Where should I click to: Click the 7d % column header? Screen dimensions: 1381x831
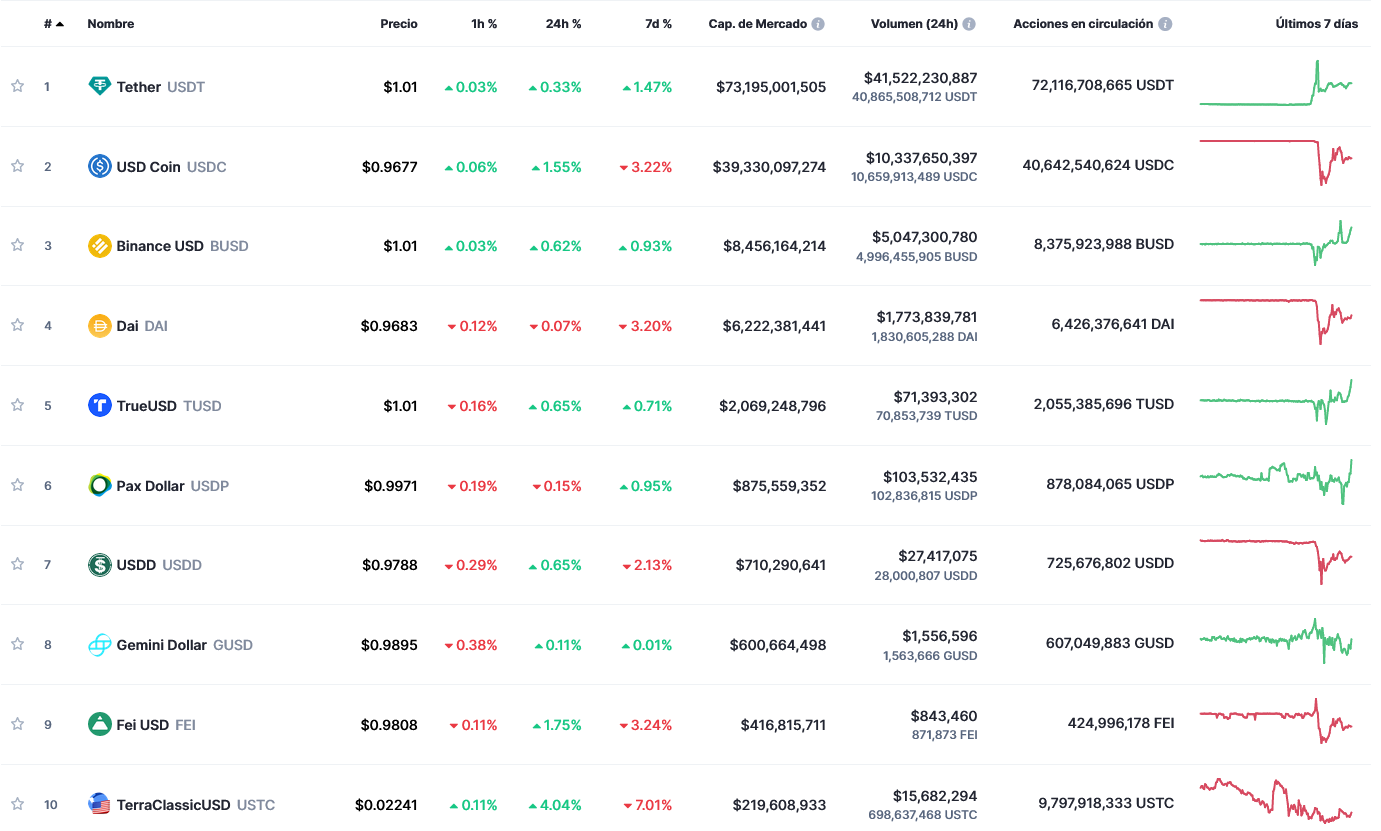pos(659,23)
